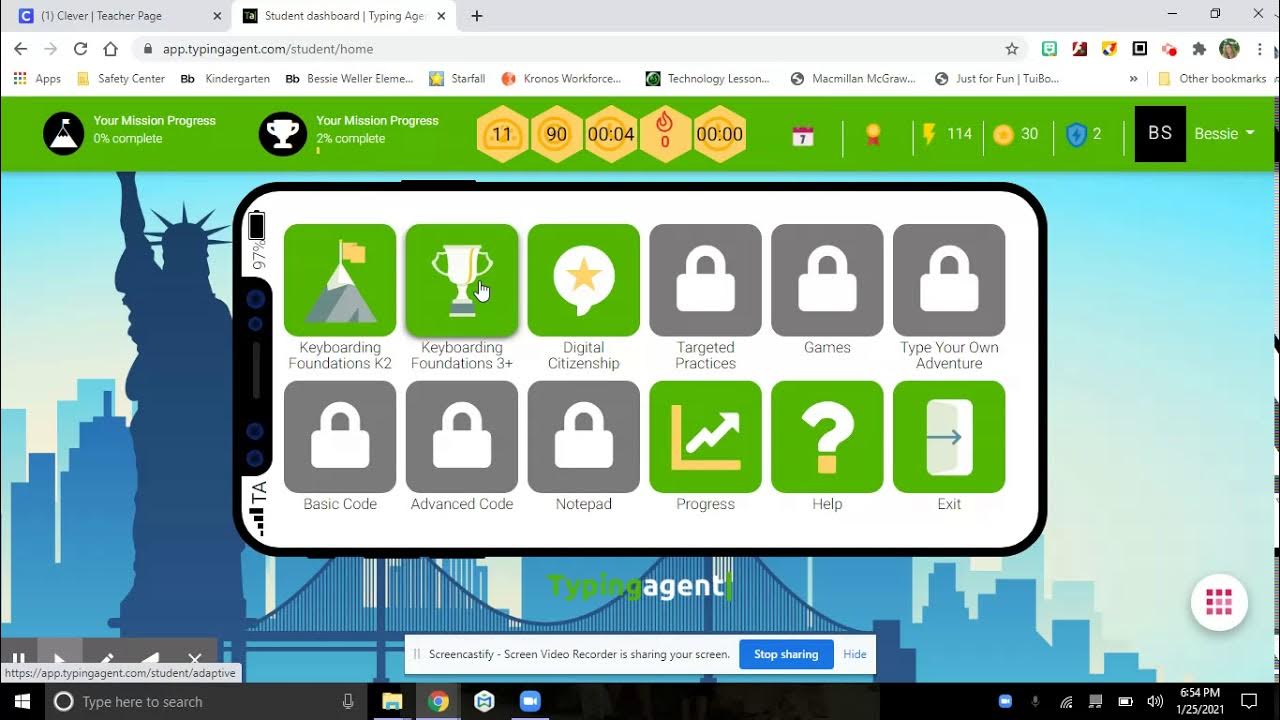Click the mountain mission progress icon
Viewport: 1280px width, 720px height.
pyautogui.click(x=64, y=134)
